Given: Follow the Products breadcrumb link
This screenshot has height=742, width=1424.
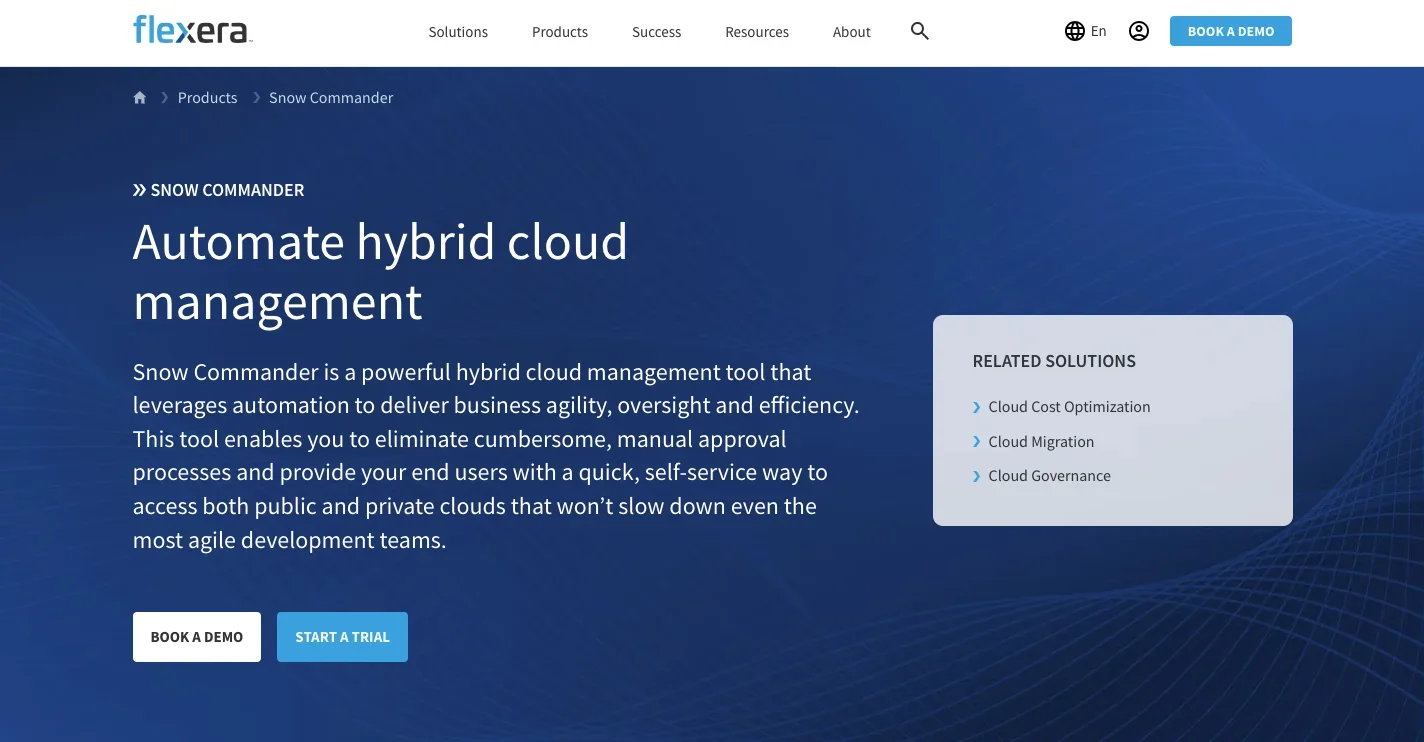Looking at the screenshot, I should [x=207, y=98].
